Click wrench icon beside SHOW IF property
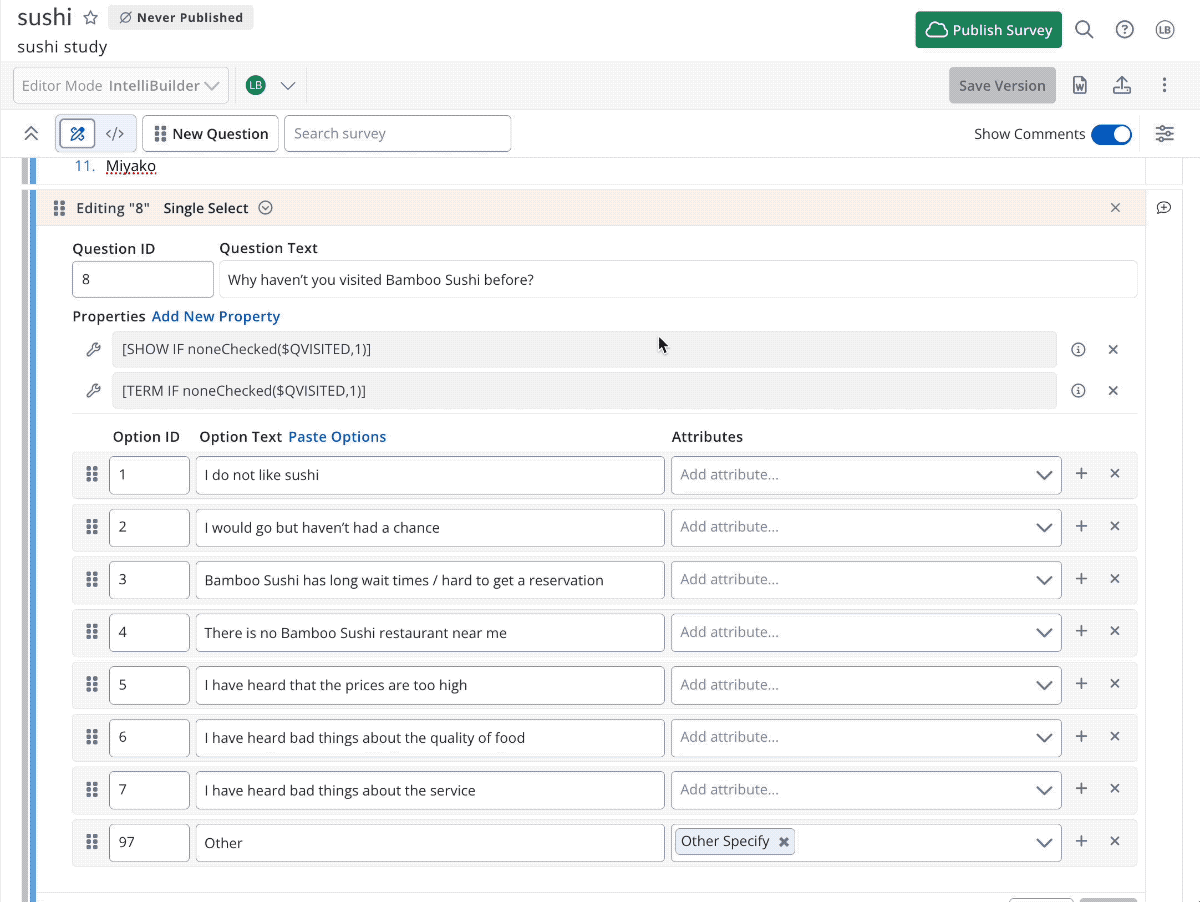The height and width of the screenshot is (902, 1200). [x=93, y=350]
